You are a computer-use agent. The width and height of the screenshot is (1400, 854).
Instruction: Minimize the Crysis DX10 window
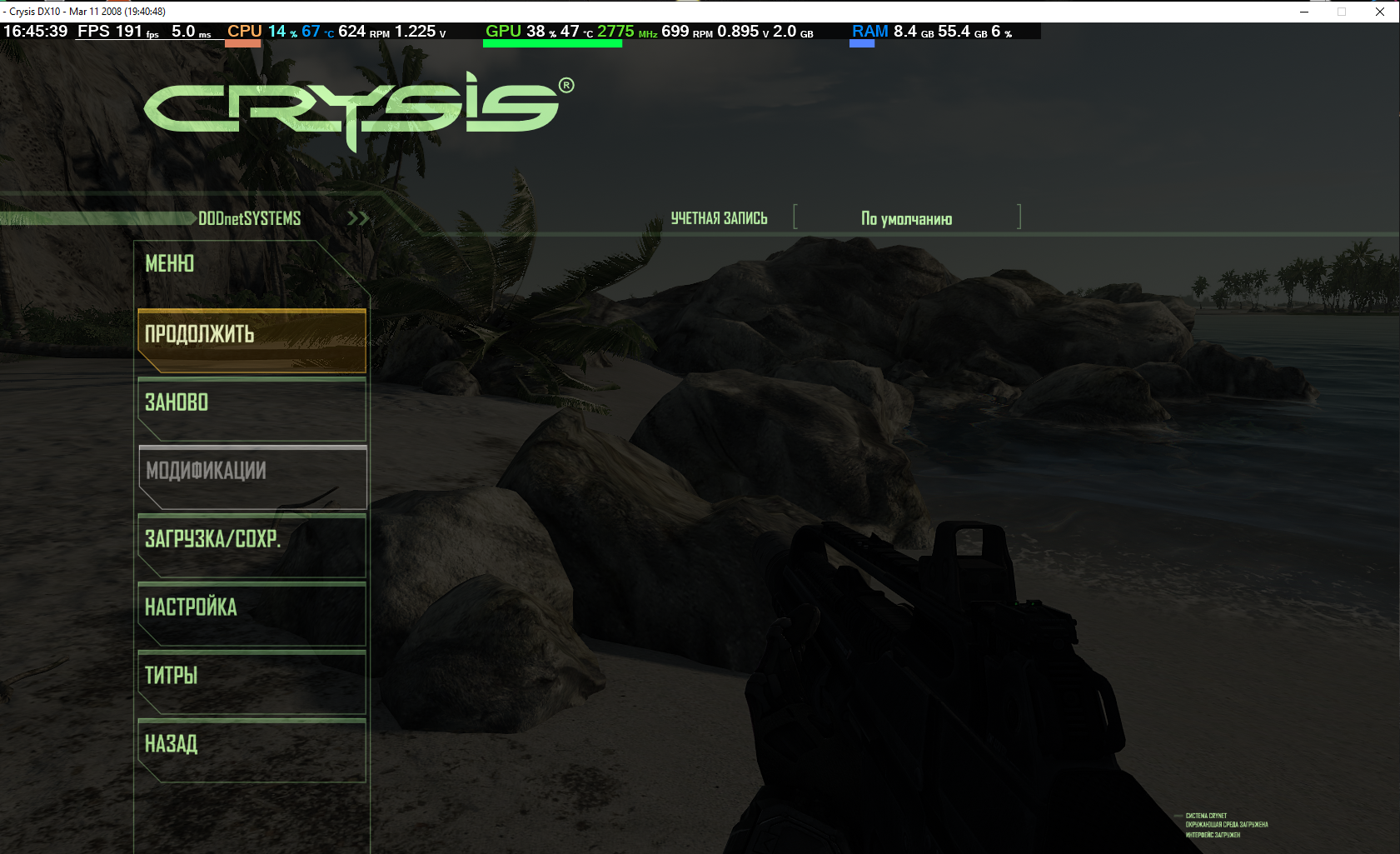pyautogui.click(x=1304, y=12)
